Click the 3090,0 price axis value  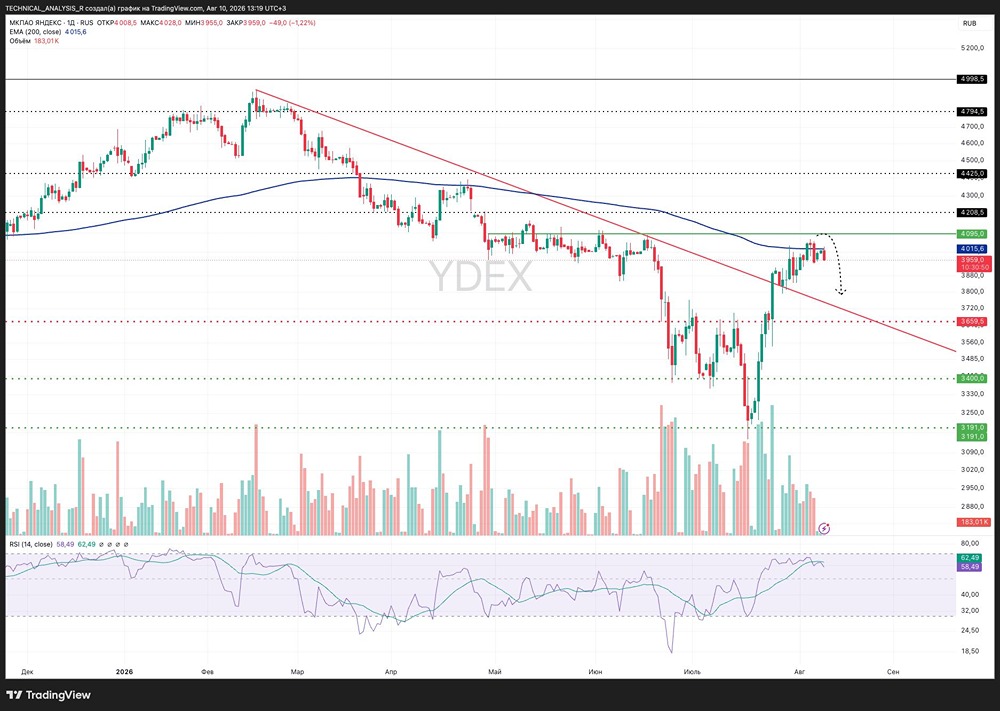tap(973, 452)
